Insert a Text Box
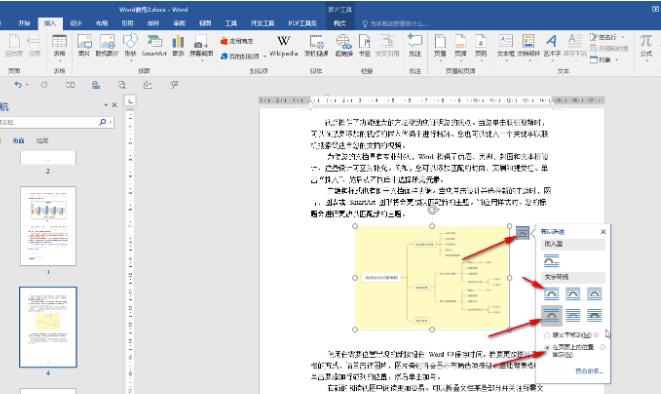Viewport: 661px width, 394px height. coord(506,46)
